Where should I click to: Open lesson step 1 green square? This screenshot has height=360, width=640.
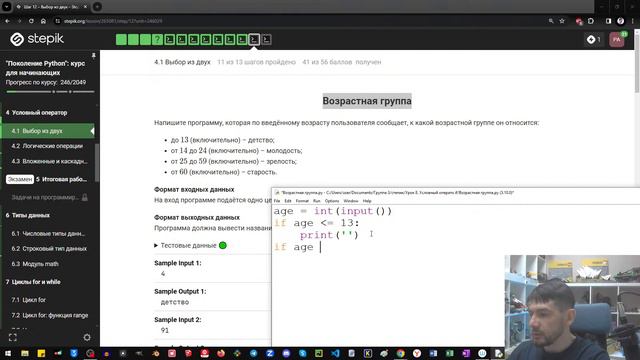point(121,40)
